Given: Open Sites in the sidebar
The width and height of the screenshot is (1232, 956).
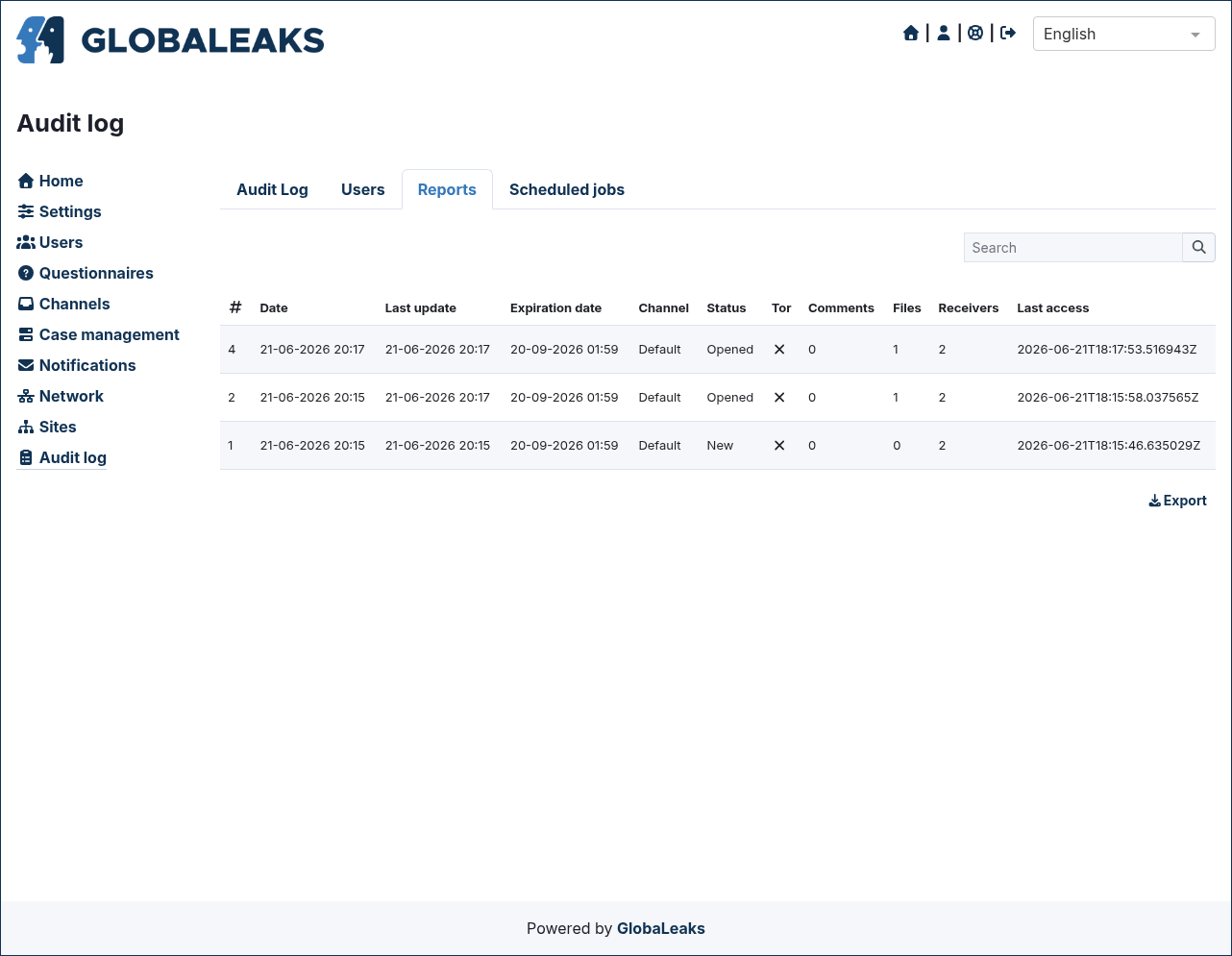Looking at the screenshot, I should [x=47, y=427].
